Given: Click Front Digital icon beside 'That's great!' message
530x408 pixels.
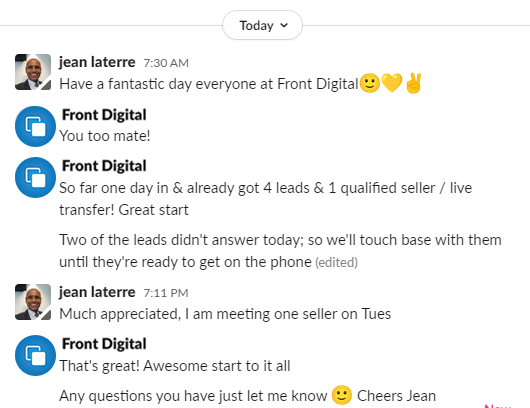Looking at the screenshot, I should pyautogui.click(x=35, y=355).
